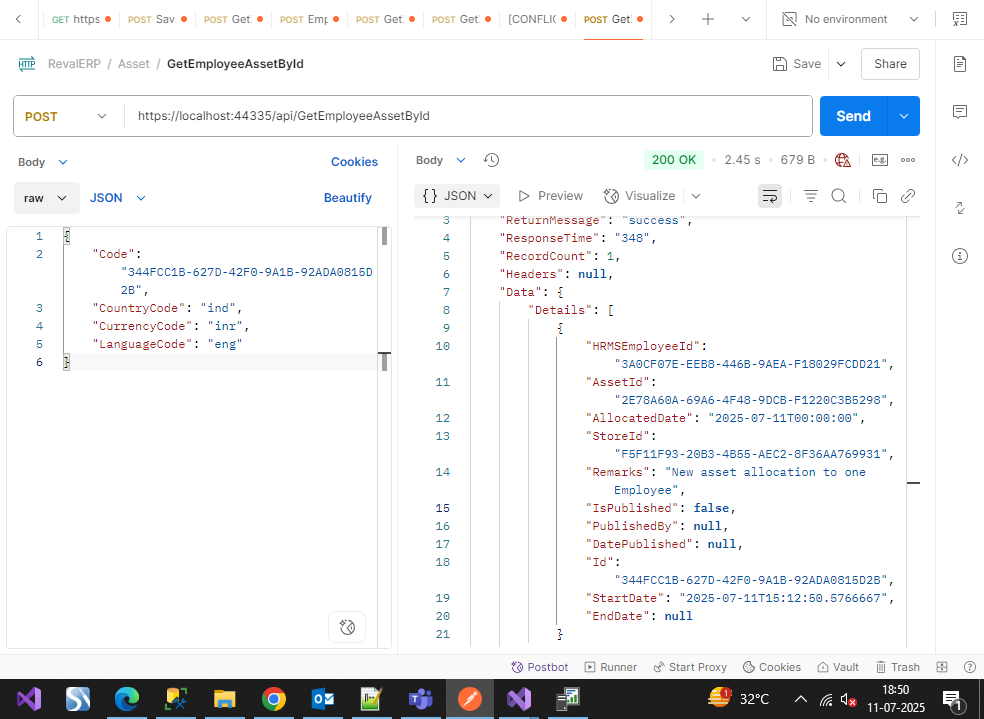Open the comments icon in right sidebar
984x719 pixels.
click(960, 111)
